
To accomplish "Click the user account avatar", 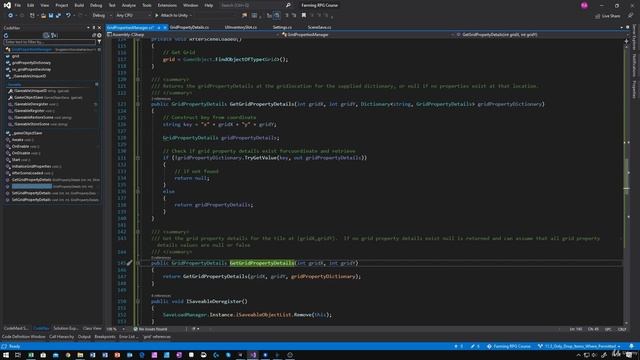I will [x=584, y=5].
